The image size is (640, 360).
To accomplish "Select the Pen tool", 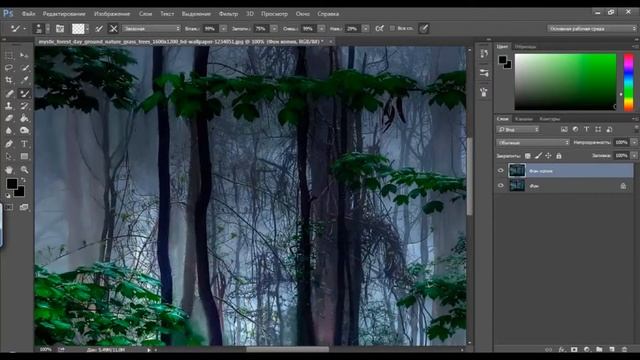I will tap(9, 144).
